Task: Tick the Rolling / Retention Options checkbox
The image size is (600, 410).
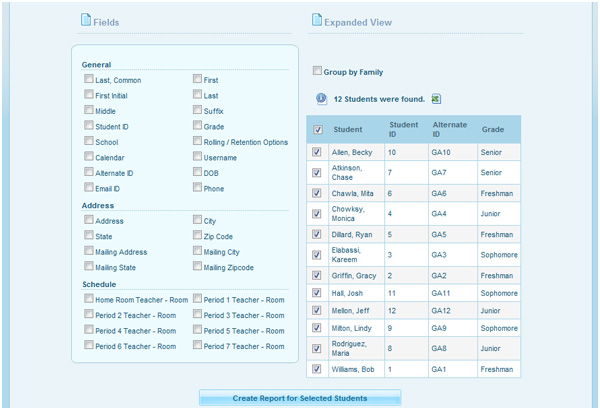Action: [x=197, y=142]
